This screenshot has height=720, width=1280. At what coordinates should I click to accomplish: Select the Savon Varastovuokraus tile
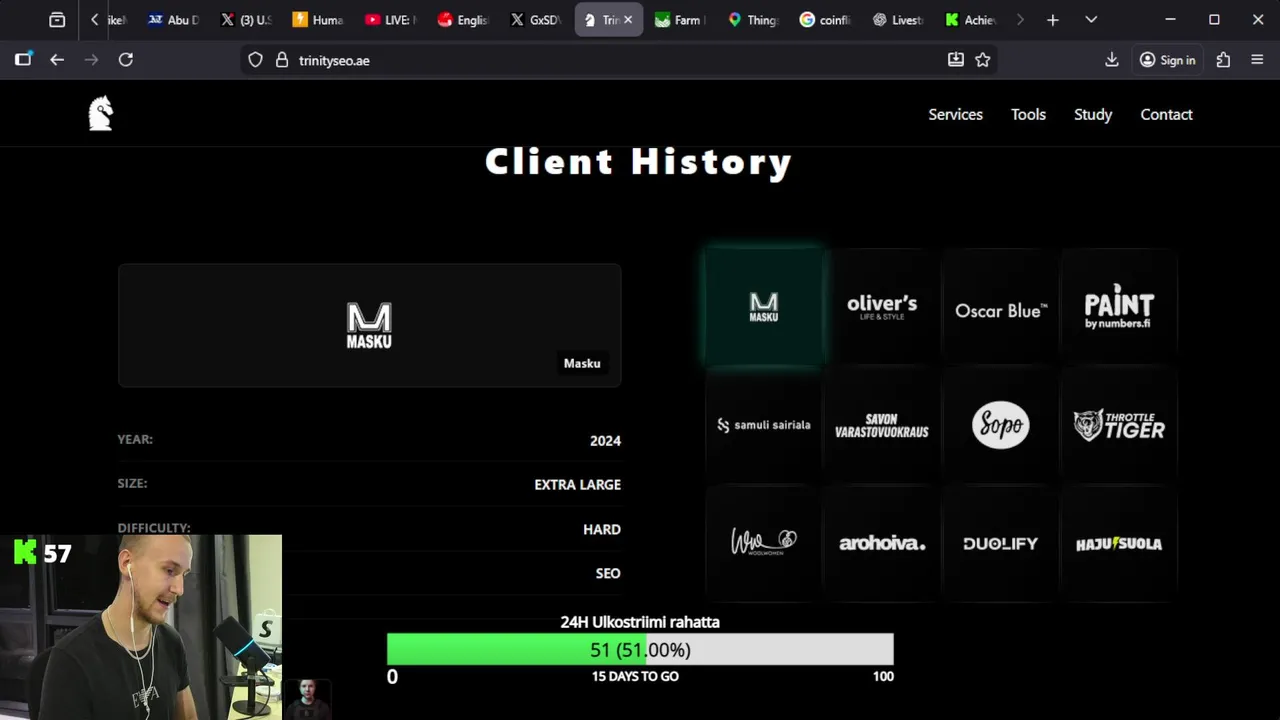(882, 425)
